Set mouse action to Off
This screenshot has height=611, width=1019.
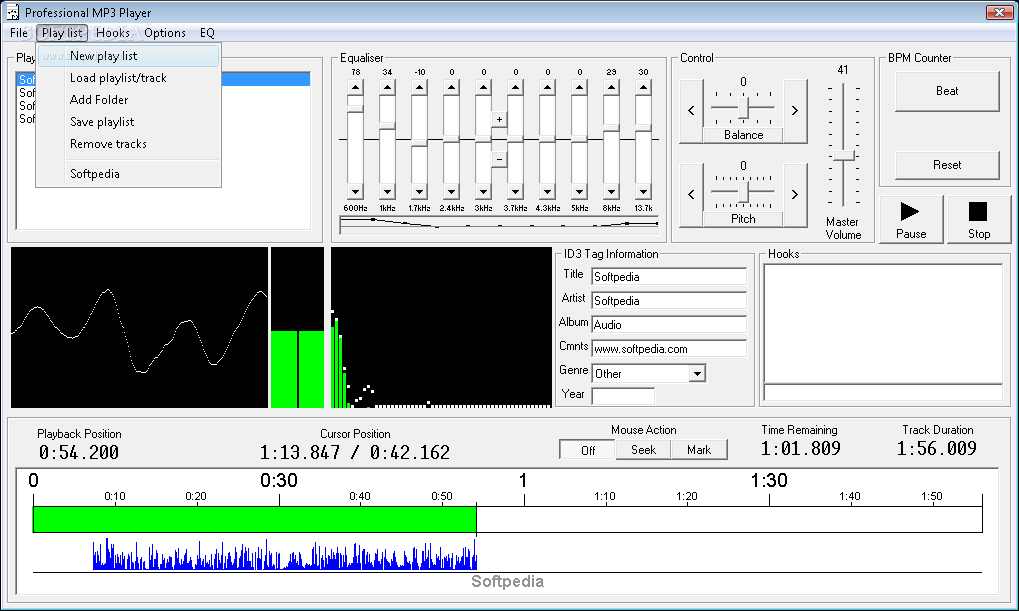(588, 450)
